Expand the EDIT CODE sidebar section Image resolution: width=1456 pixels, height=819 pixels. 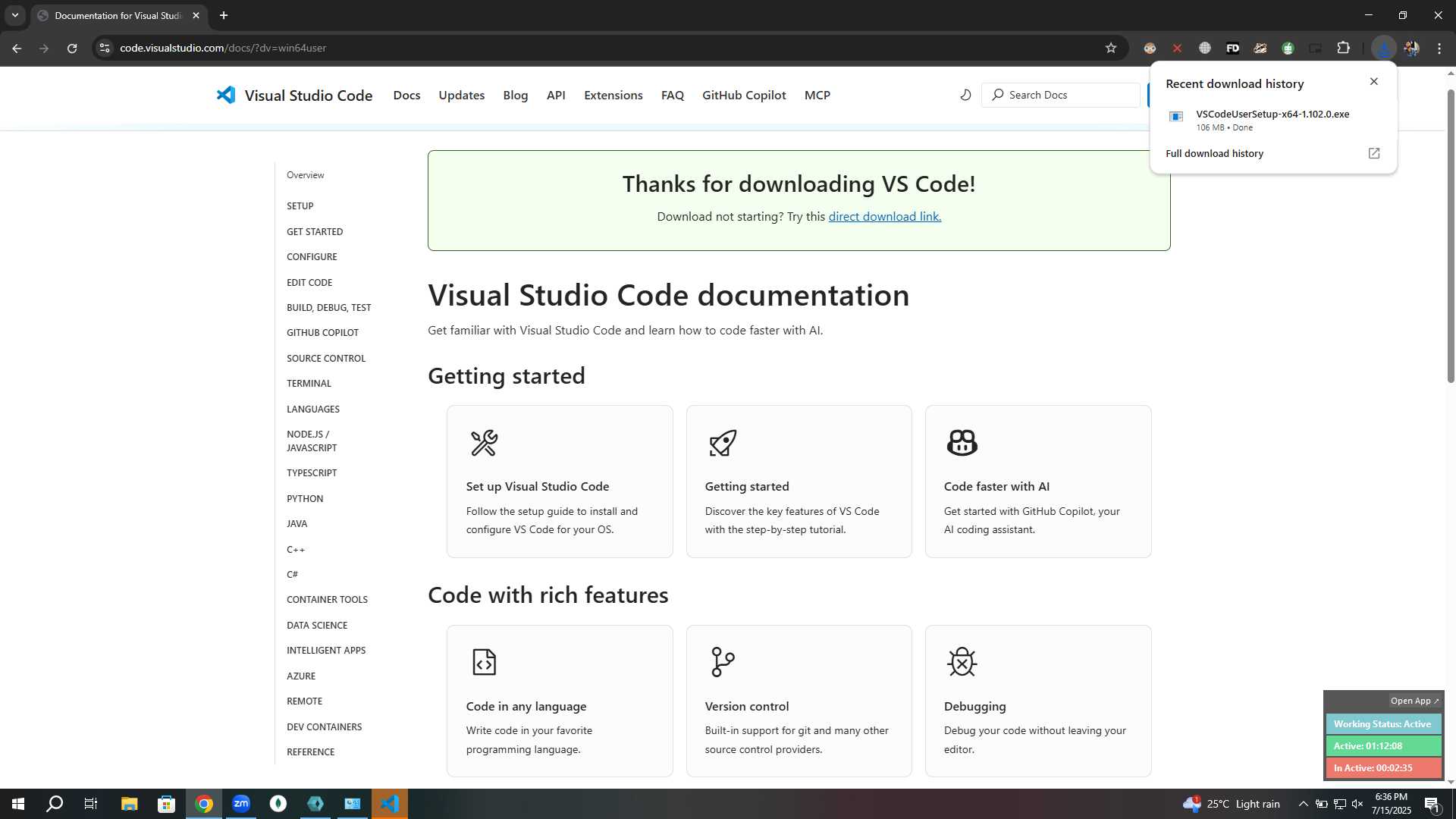tap(309, 283)
